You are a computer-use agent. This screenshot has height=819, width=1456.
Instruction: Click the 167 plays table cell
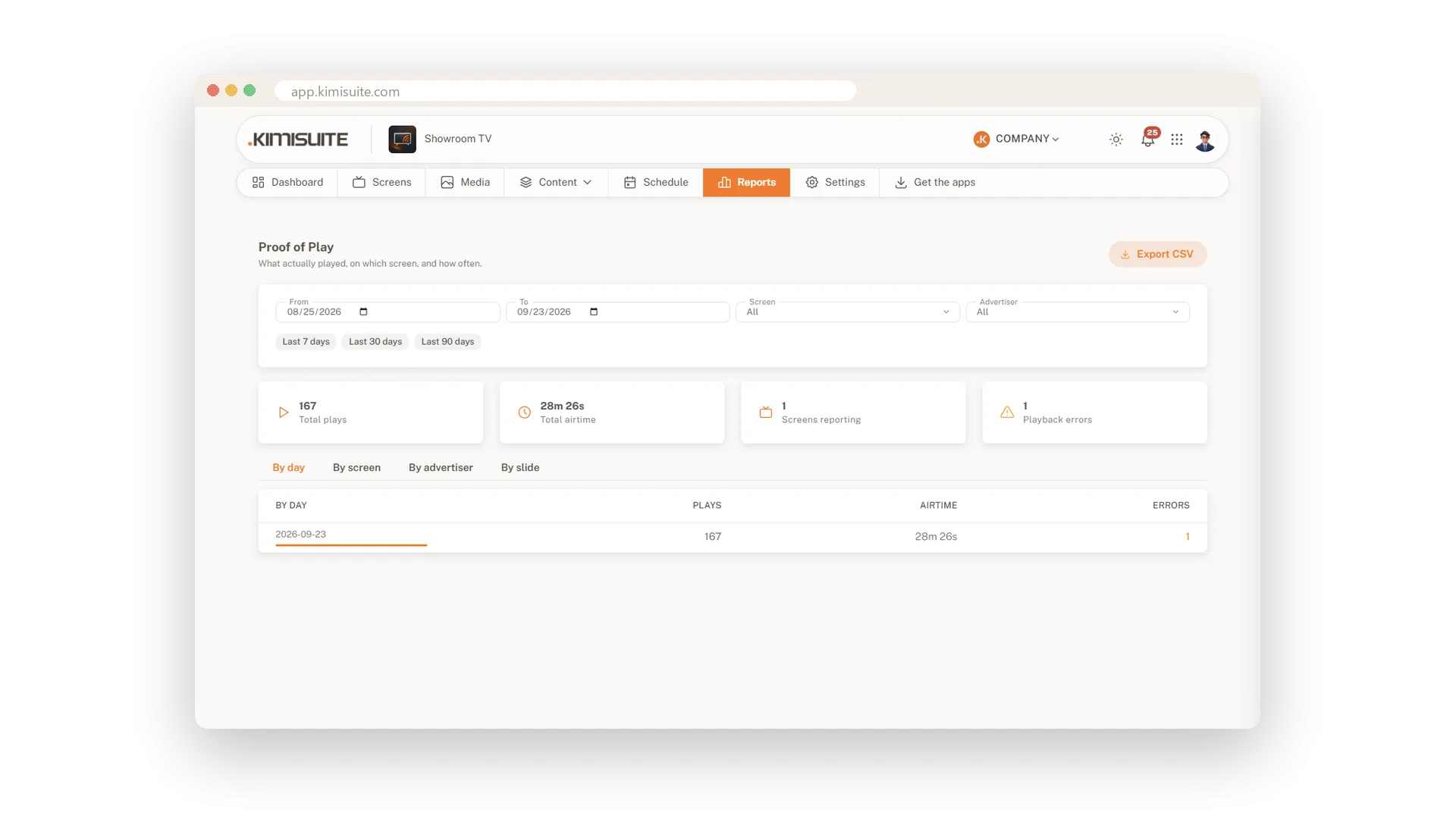coord(712,537)
